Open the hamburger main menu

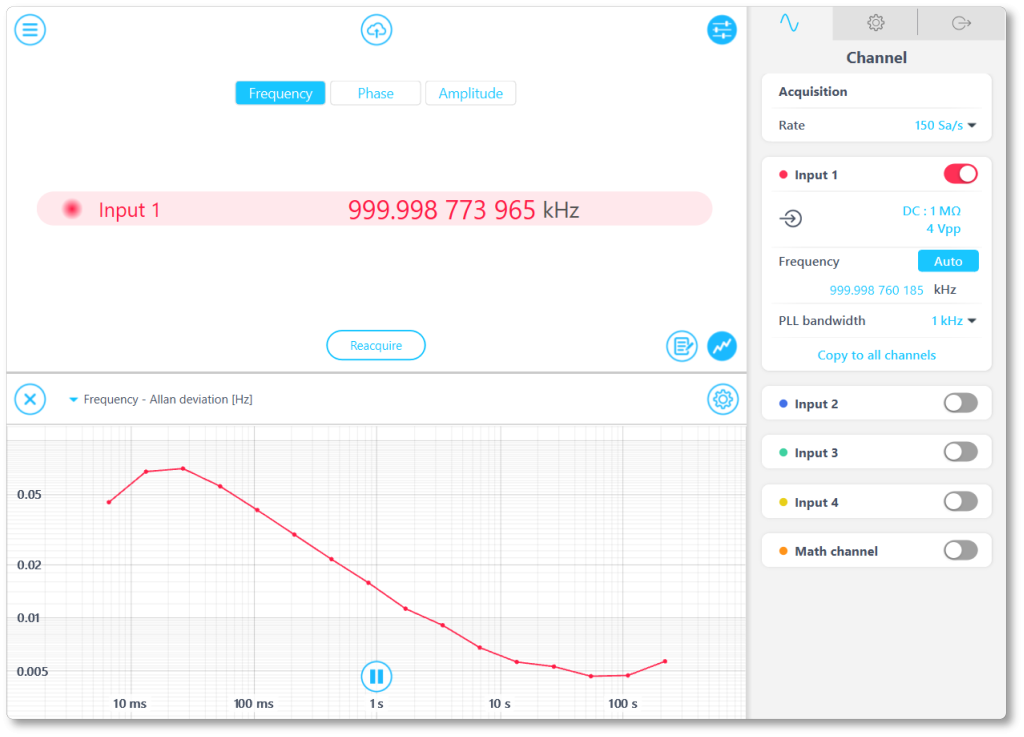pos(30,29)
